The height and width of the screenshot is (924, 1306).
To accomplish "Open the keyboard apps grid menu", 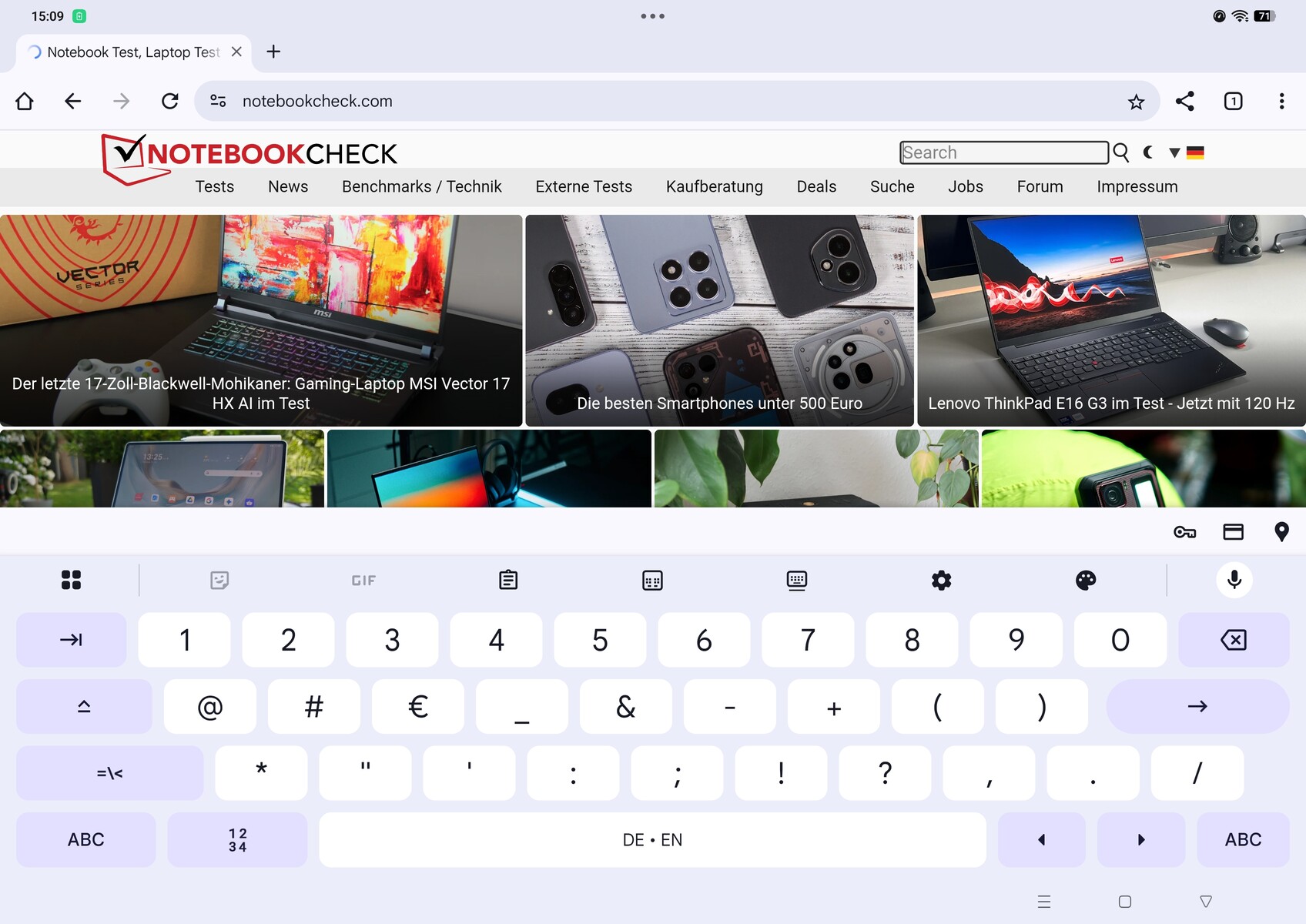I will pos(71,580).
